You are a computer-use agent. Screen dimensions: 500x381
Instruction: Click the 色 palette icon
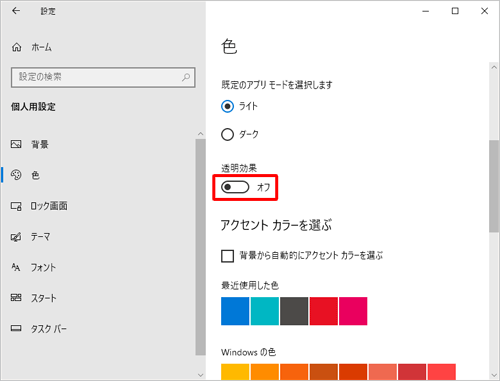[16, 175]
